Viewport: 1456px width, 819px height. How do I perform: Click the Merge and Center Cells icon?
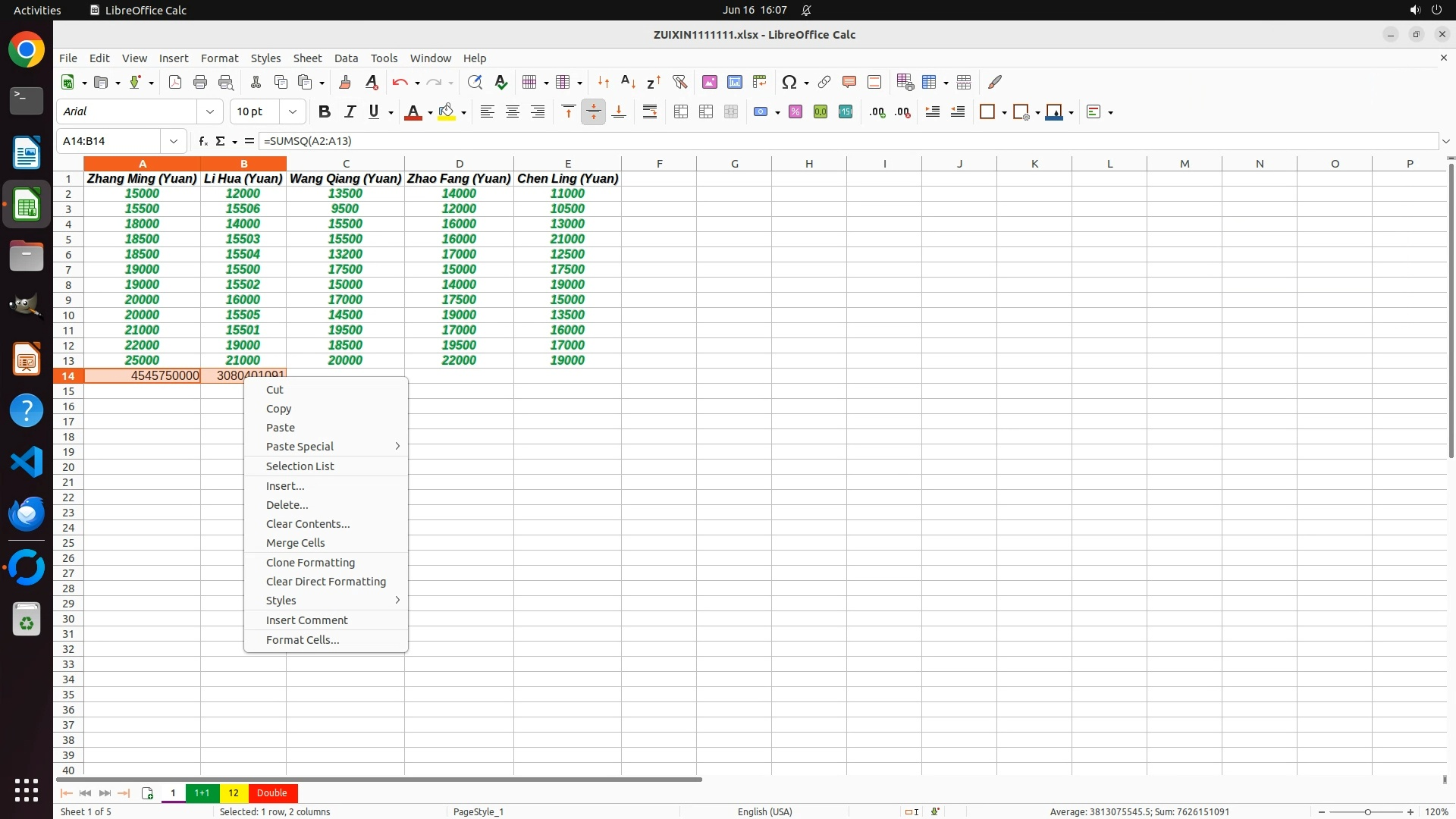(681, 111)
